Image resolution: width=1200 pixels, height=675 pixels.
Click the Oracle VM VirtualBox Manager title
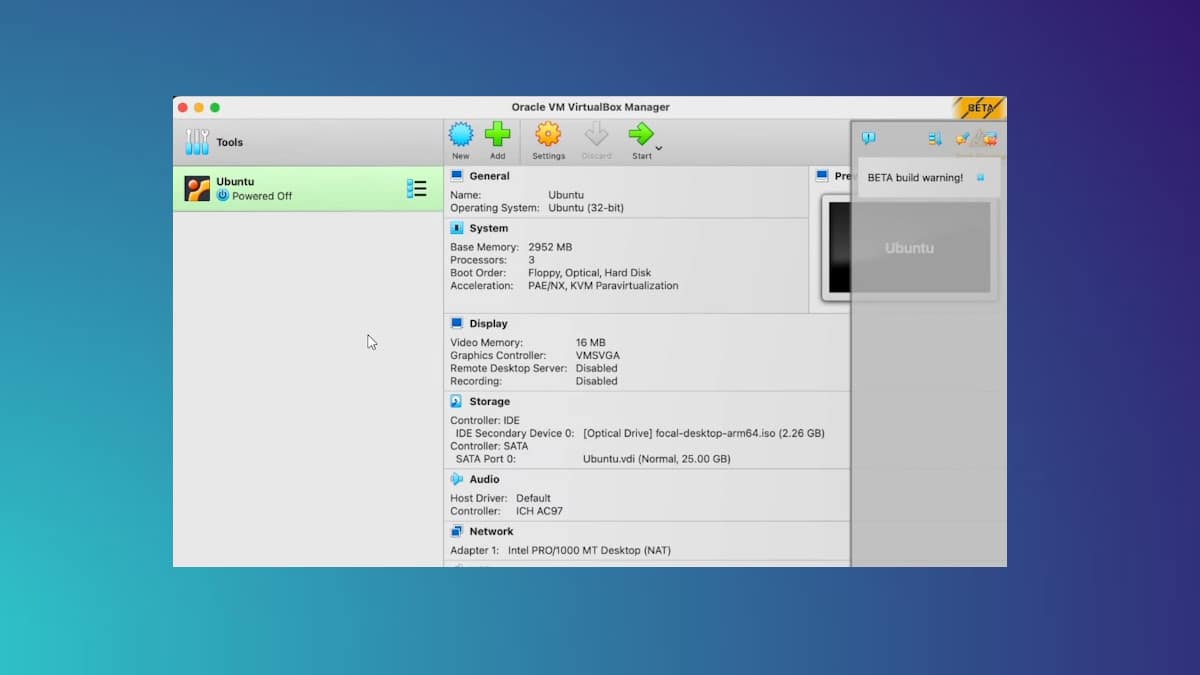coord(590,107)
